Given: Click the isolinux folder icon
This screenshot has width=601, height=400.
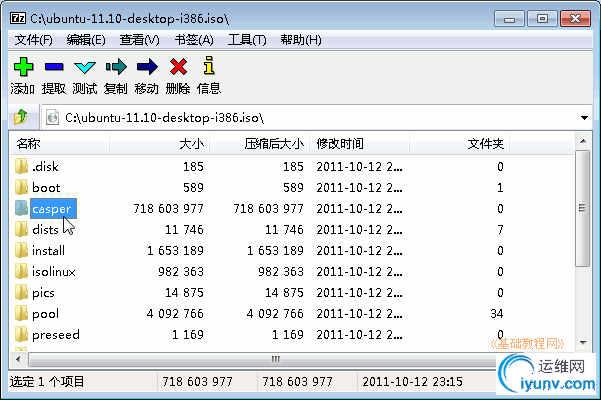Looking at the screenshot, I should click(21, 272).
